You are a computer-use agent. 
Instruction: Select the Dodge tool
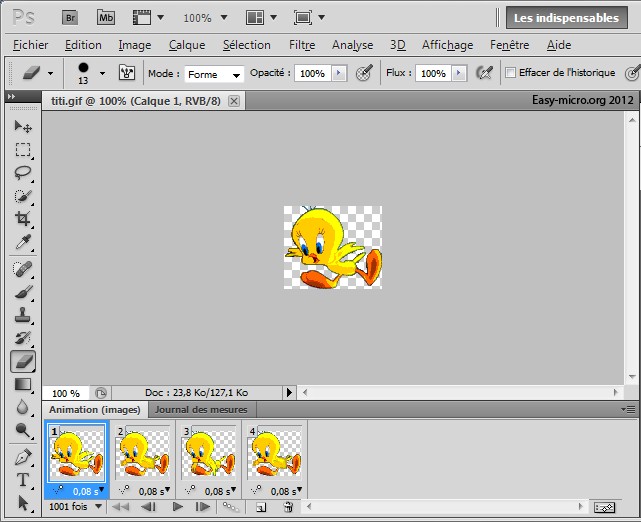pos(23,430)
